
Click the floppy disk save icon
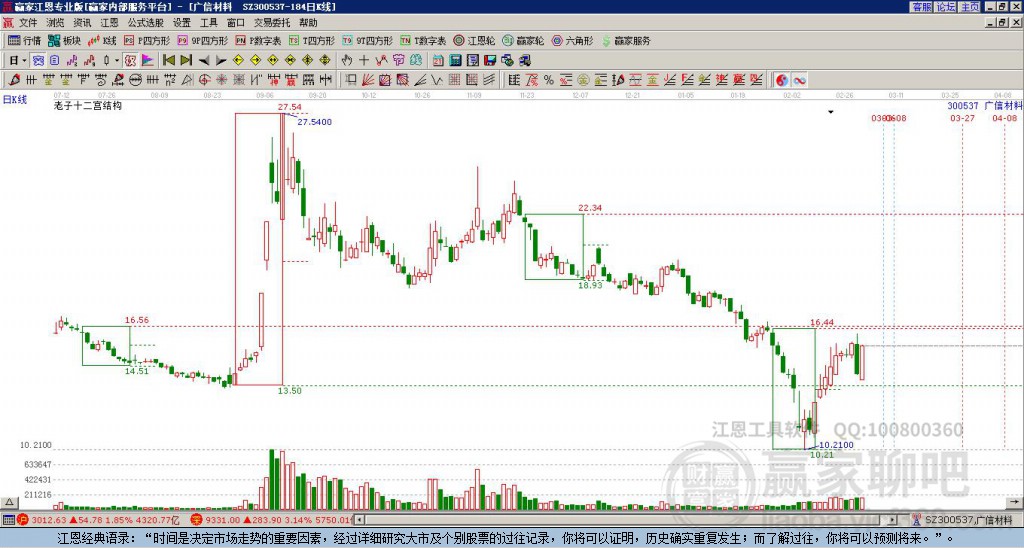(x=490, y=60)
